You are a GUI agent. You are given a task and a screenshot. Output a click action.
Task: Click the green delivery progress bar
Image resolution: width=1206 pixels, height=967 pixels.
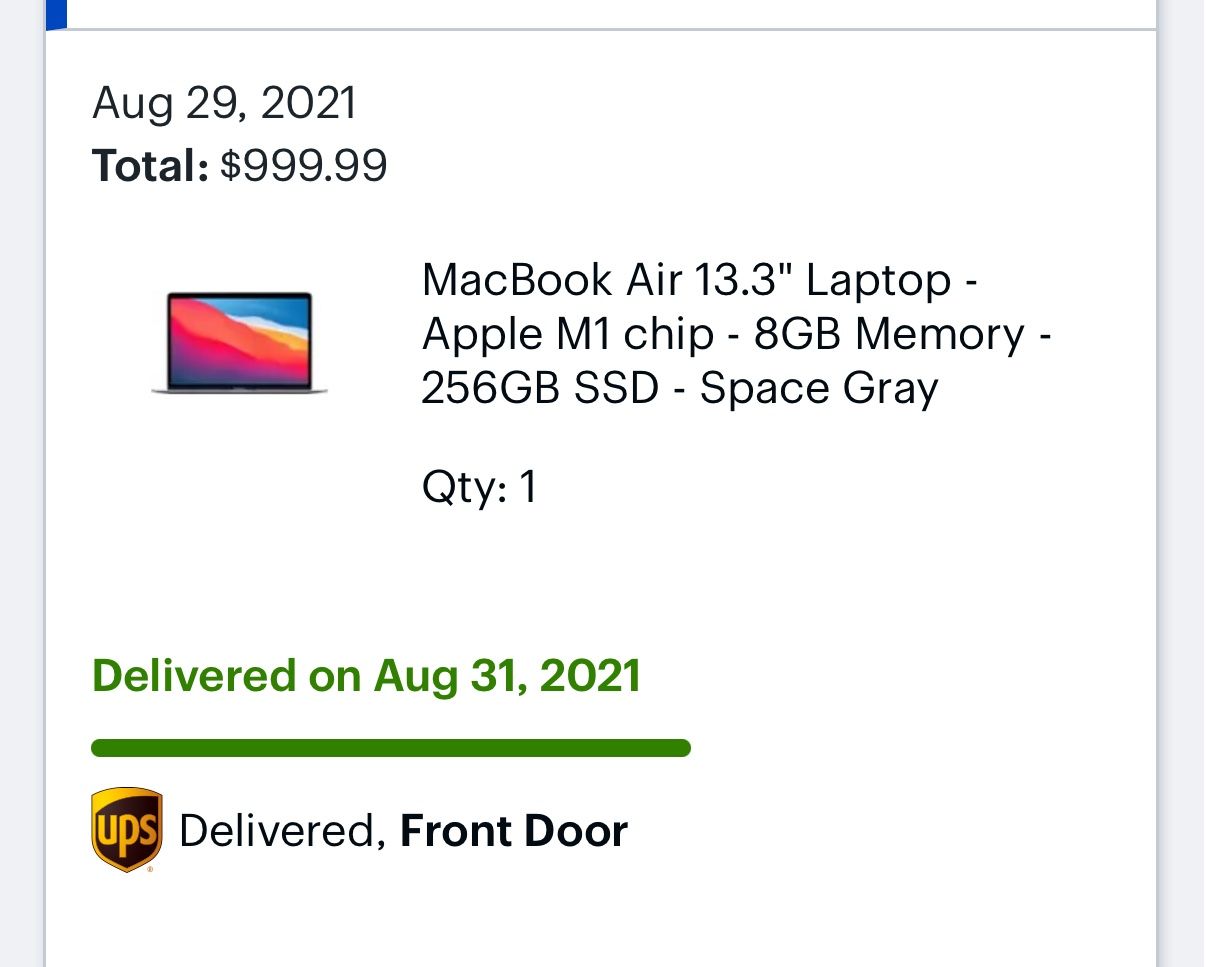click(x=390, y=748)
